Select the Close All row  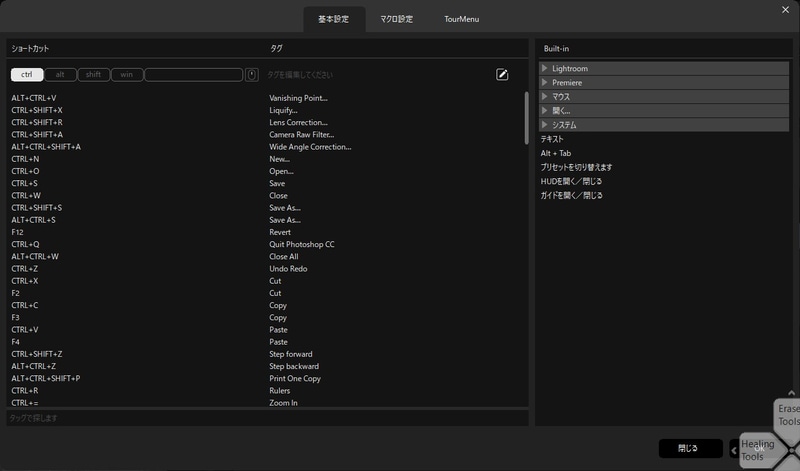click(265, 257)
